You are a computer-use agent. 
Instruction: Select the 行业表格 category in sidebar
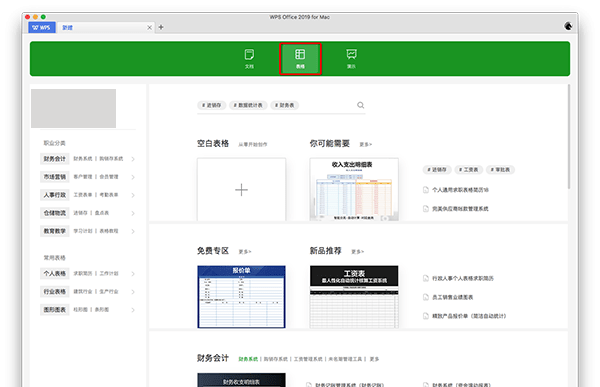55,292
